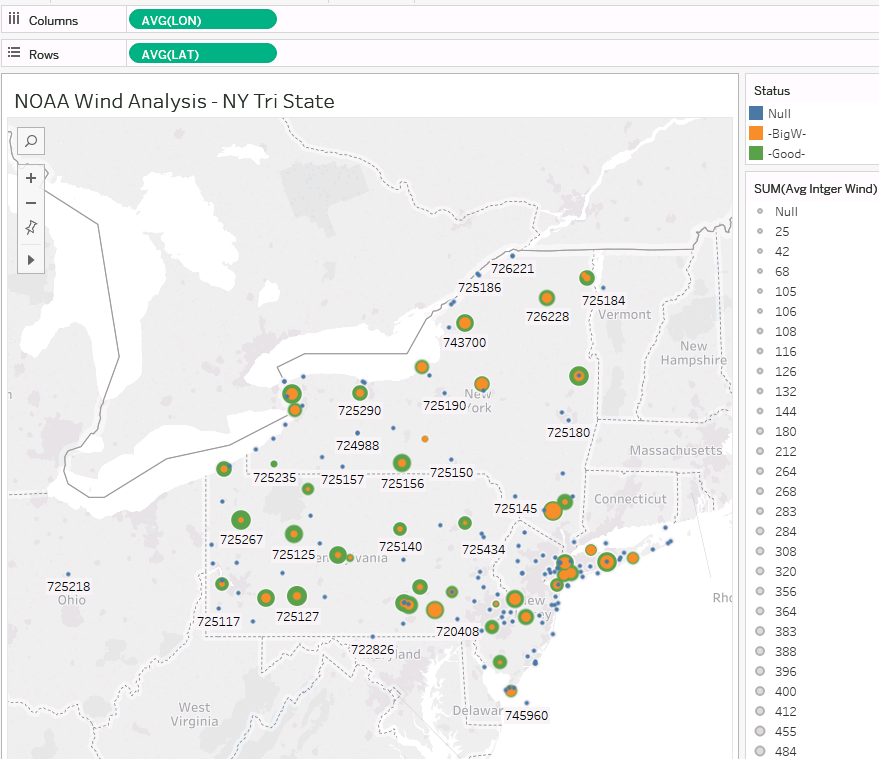The image size is (879, 759).
Task: Select map mark above label 743700
Action: [464, 323]
